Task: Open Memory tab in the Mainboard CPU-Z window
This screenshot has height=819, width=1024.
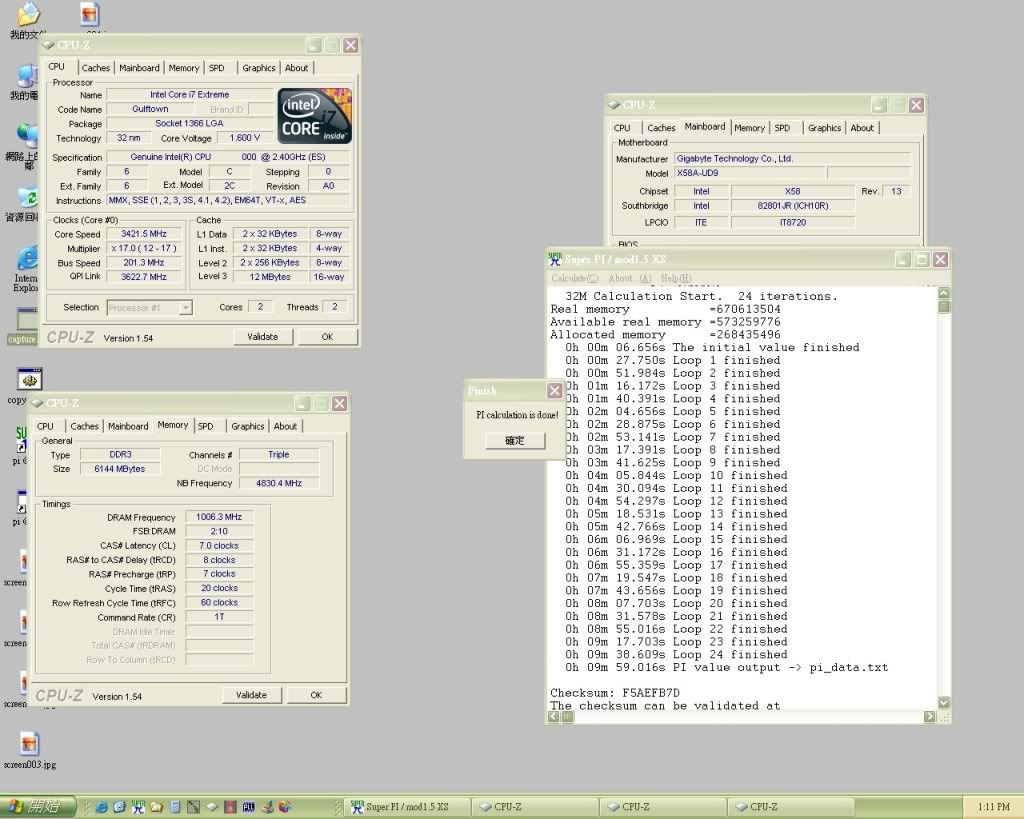Action: tap(749, 128)
